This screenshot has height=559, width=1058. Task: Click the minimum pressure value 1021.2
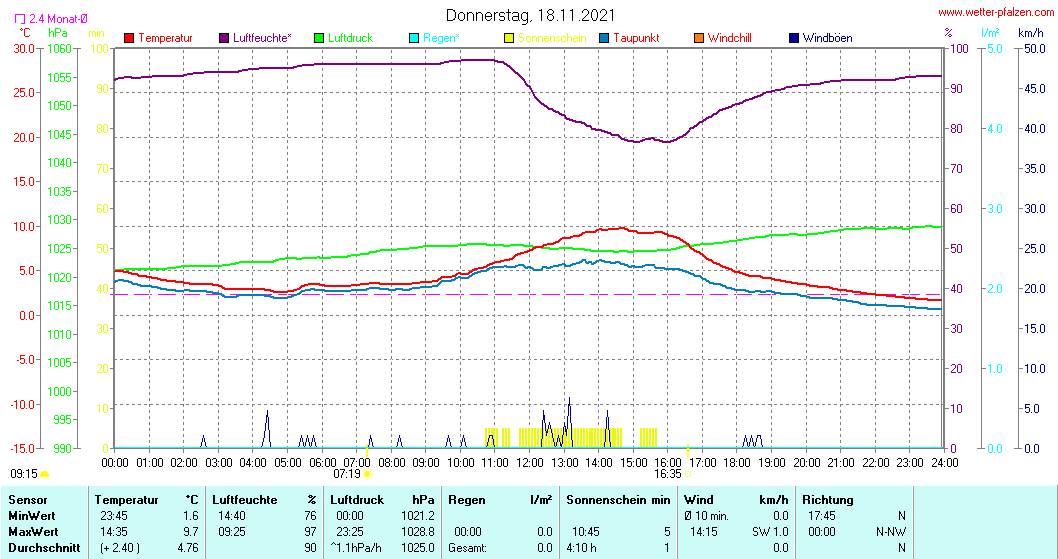point(418,516)
